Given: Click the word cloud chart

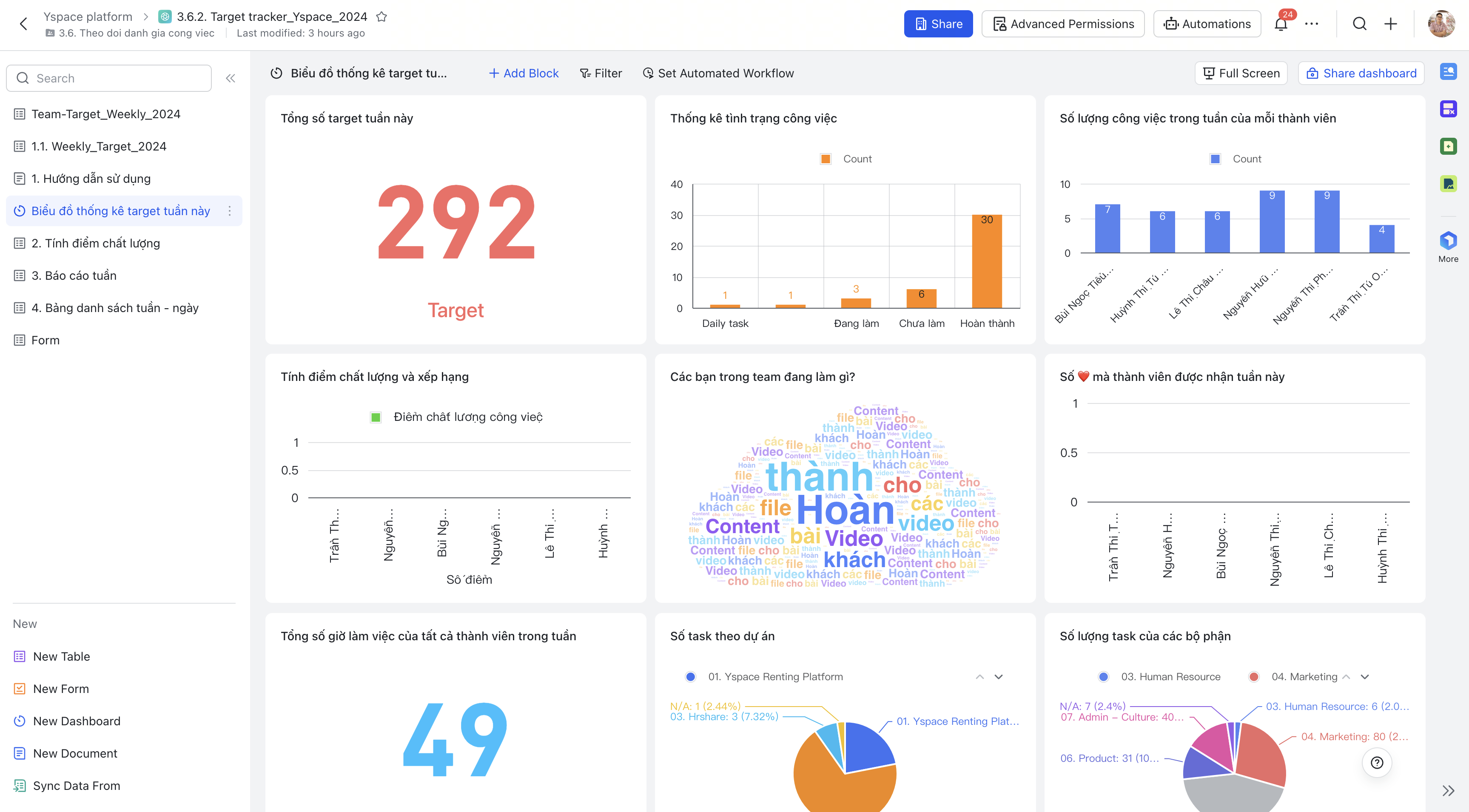Looking at the screenshot, I should pyautogui.click(x=845, y=497).
